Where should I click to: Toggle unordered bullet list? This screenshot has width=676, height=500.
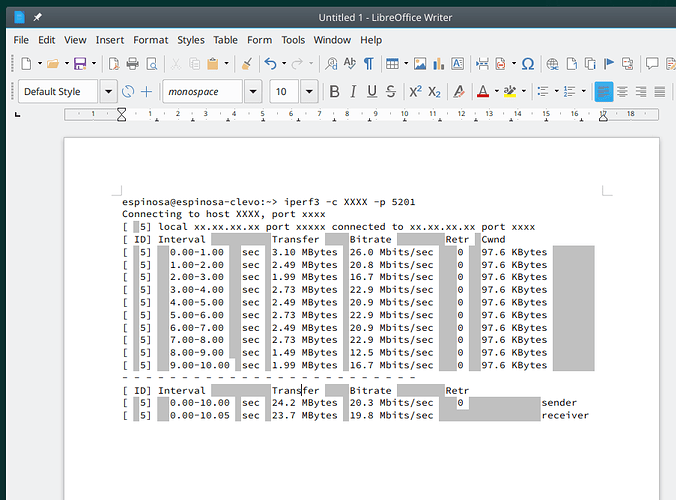543,91
